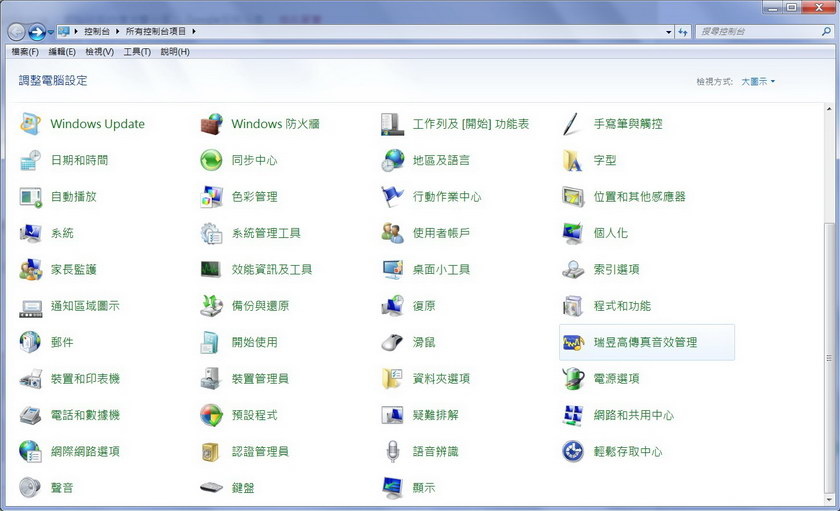Image resolution: width=840 pixels, height=511 pixels.
Task: Click the vertical scrollbar up arrow
Action: (x=829, y=109)
